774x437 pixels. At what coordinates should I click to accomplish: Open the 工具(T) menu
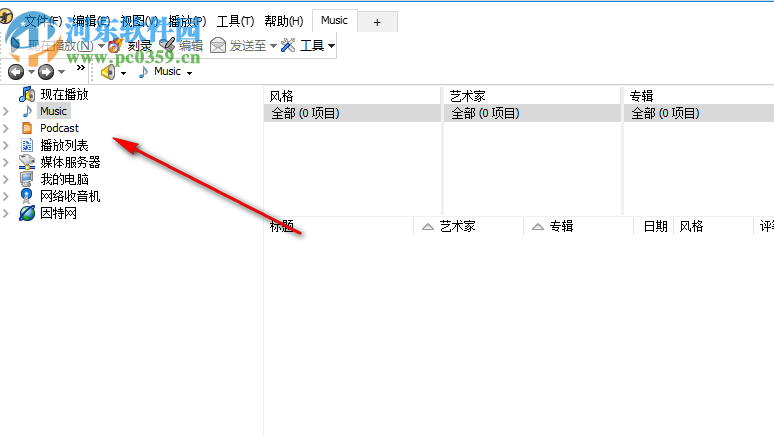[x=235, y=21]
